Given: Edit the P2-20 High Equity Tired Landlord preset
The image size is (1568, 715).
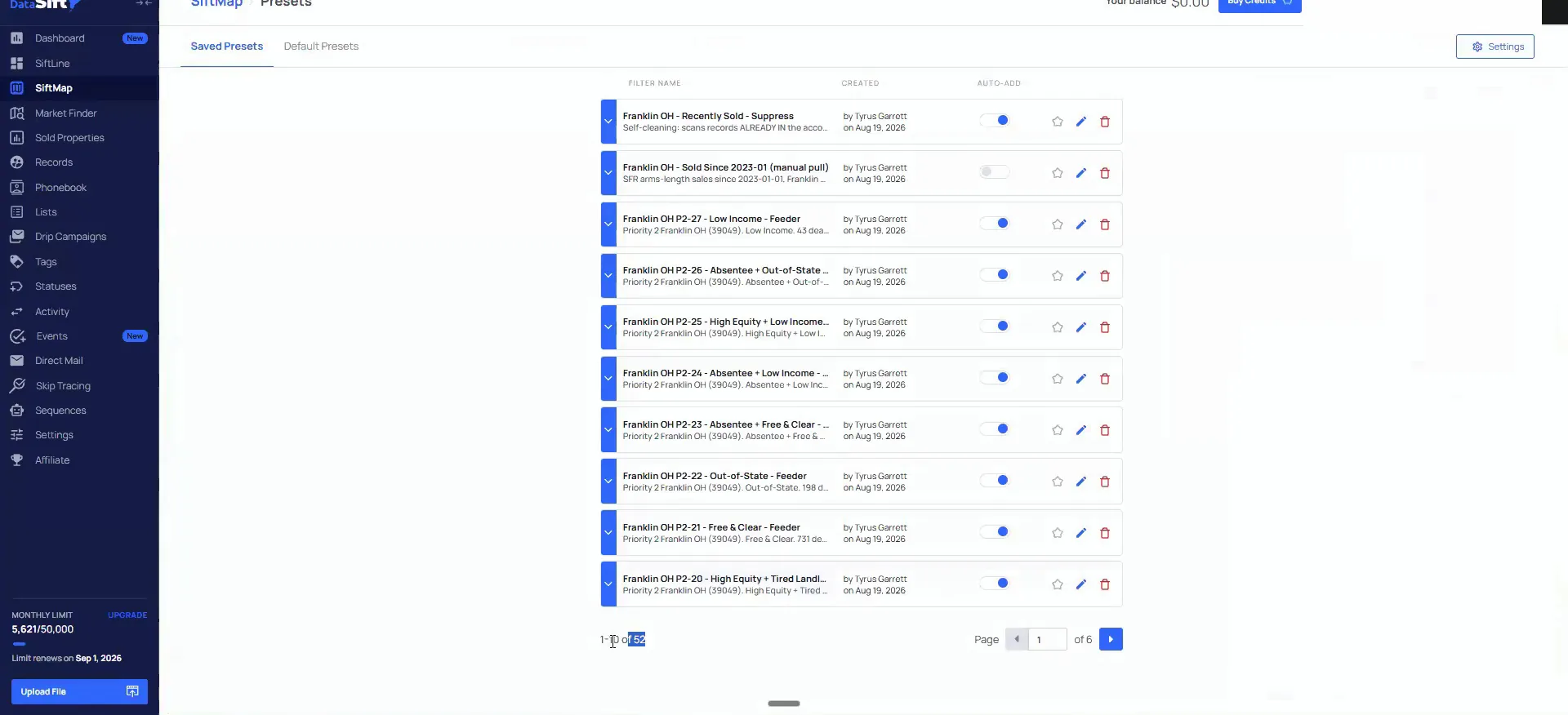Looking at the screenshot, I should pos(1080,584).
